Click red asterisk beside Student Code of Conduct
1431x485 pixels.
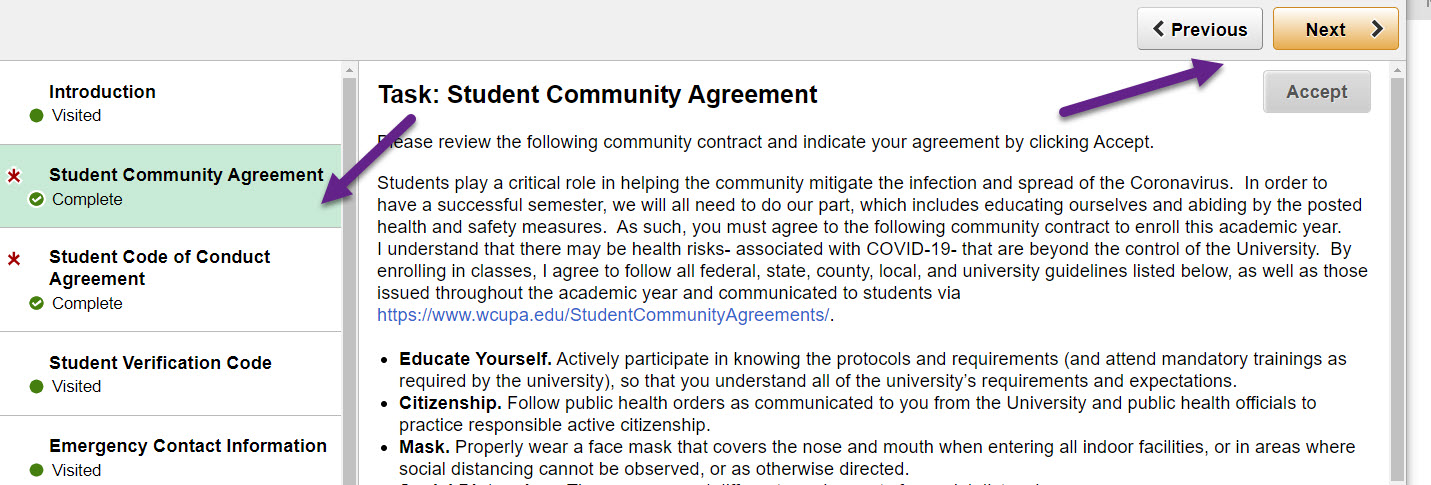[x=14, y=260]
